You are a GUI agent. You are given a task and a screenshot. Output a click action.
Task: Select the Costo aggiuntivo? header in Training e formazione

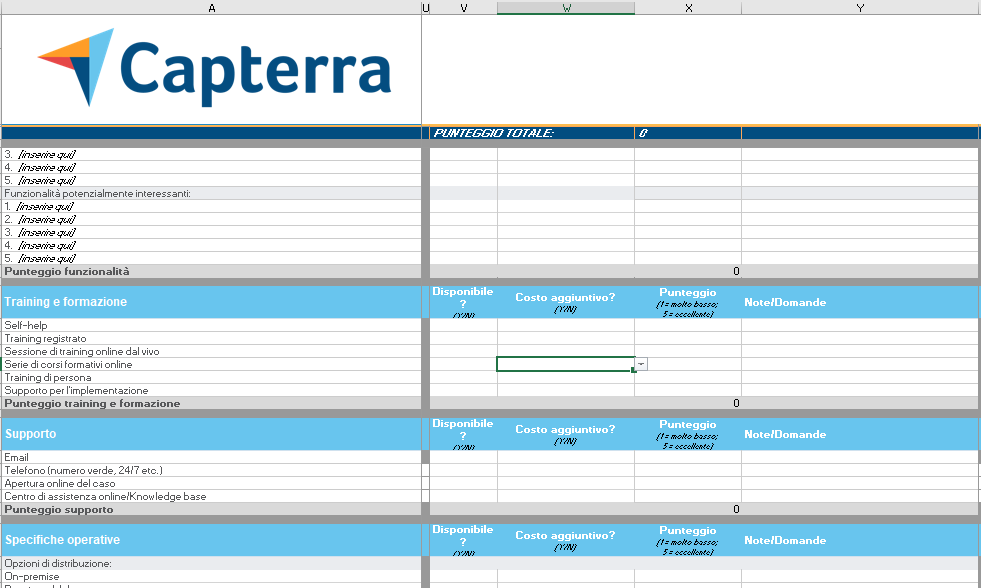pyautogui.click(x=565, y=301)
